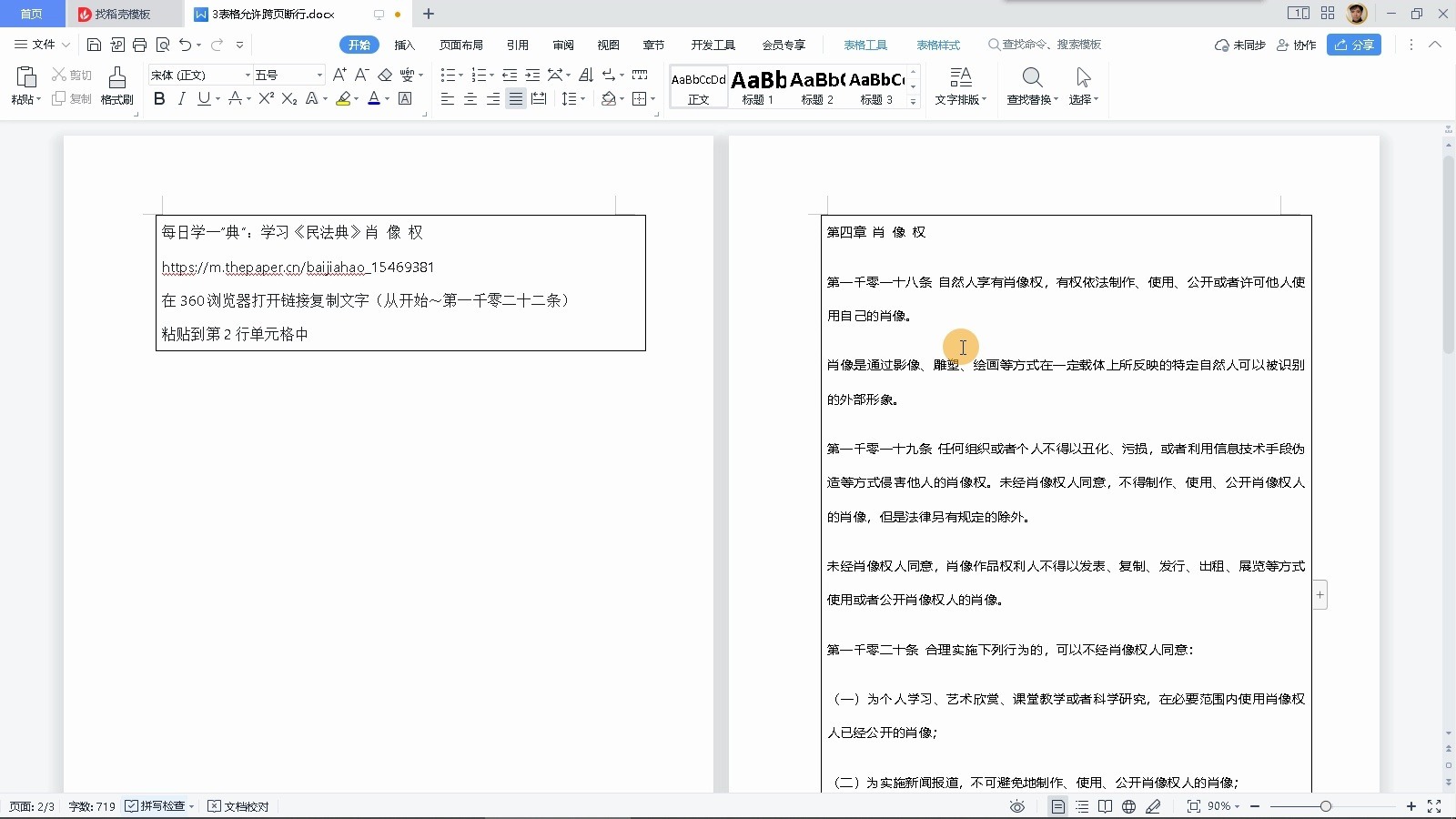Toggle bold formatting
The height and width of the screenshot is (819, 1456).
159,98
